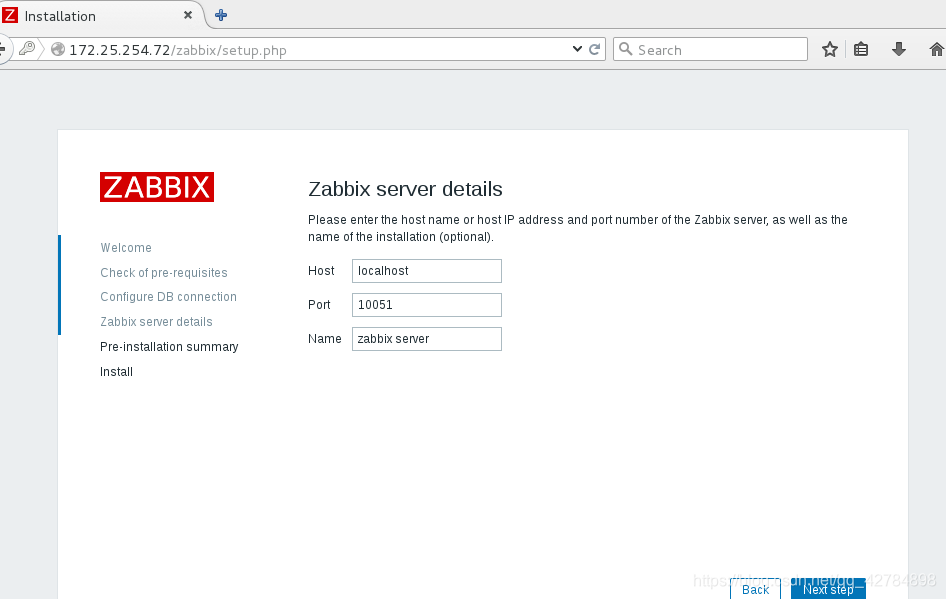946x599 pixels.
Task: Focus the Port input field
Action: pyautogui.click(x=427, y=305)
